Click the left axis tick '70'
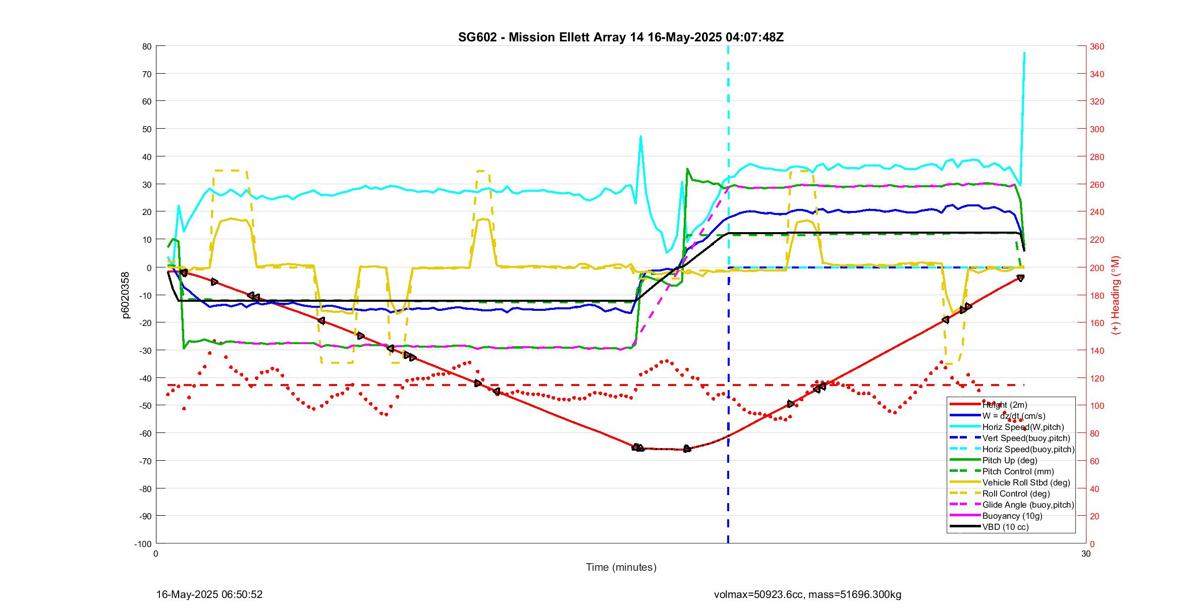Viewport: 1200px width, 611px height. (146, 74)
